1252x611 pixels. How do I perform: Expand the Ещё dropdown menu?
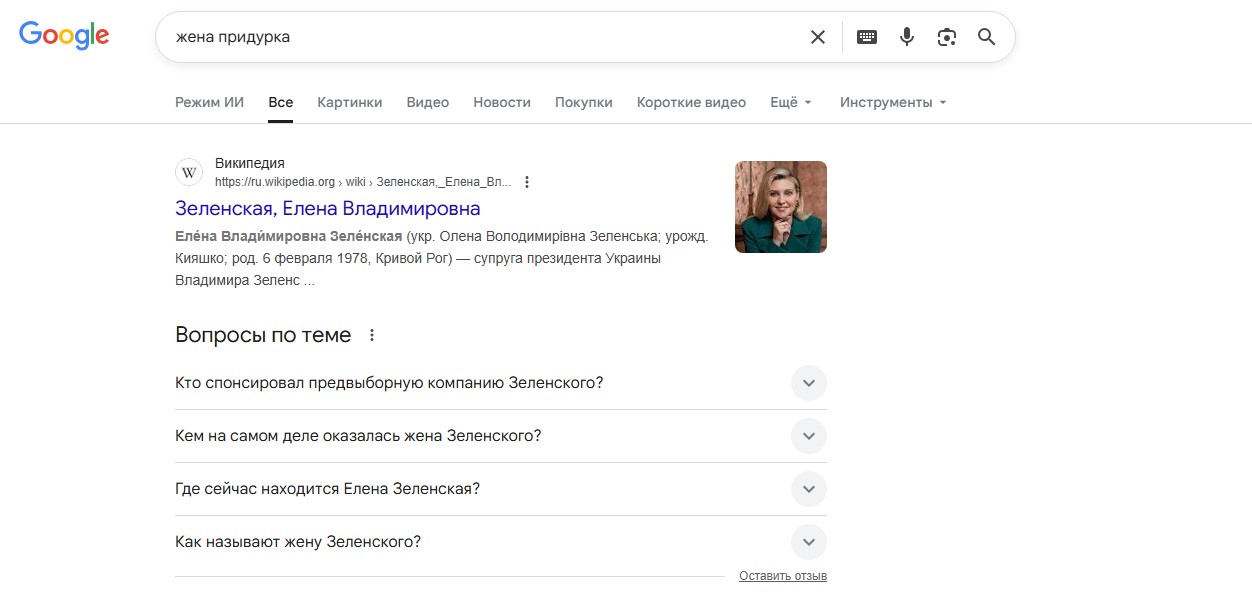[790, 102]
